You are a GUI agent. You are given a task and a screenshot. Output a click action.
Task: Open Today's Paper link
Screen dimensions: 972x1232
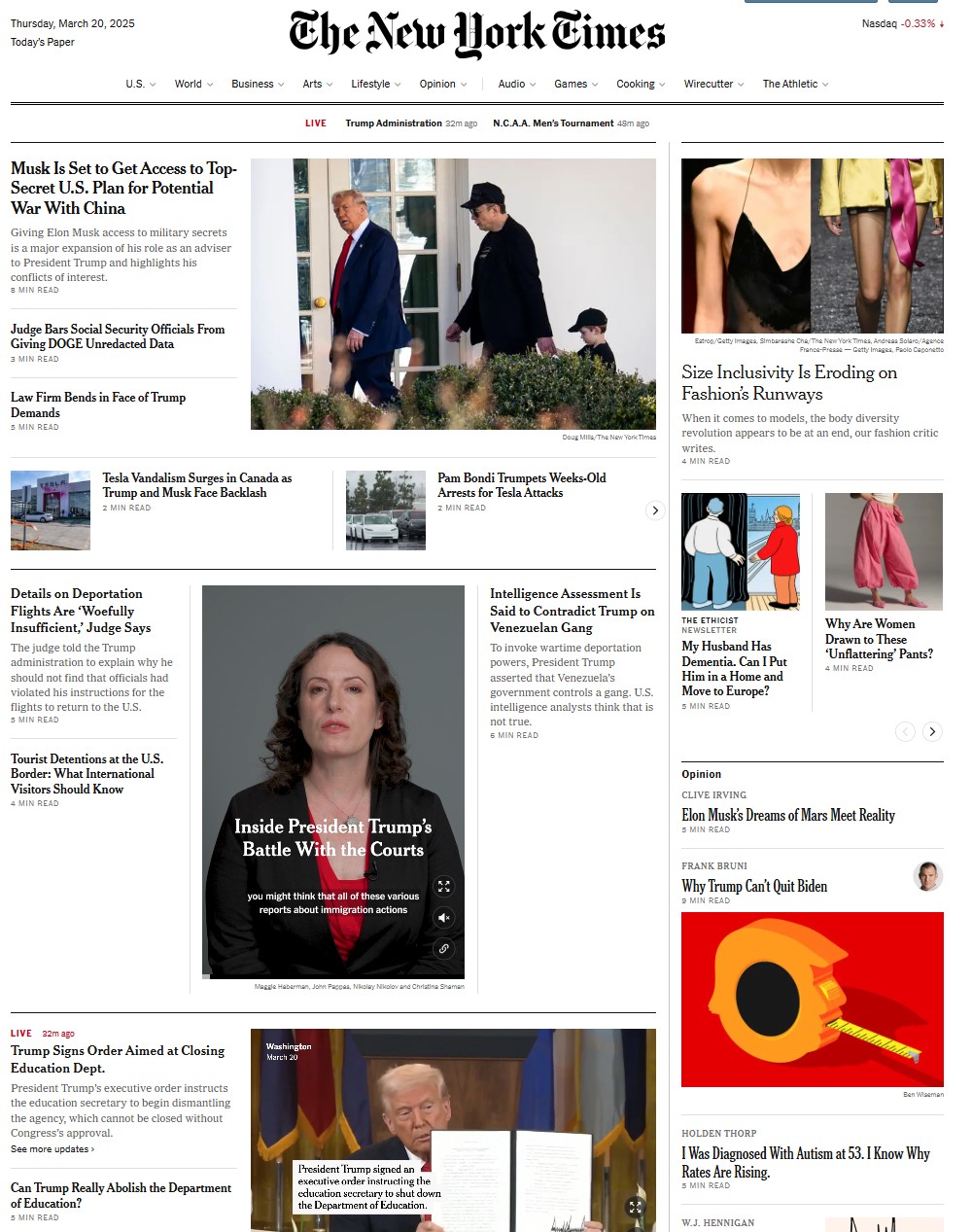click(43, 42)
